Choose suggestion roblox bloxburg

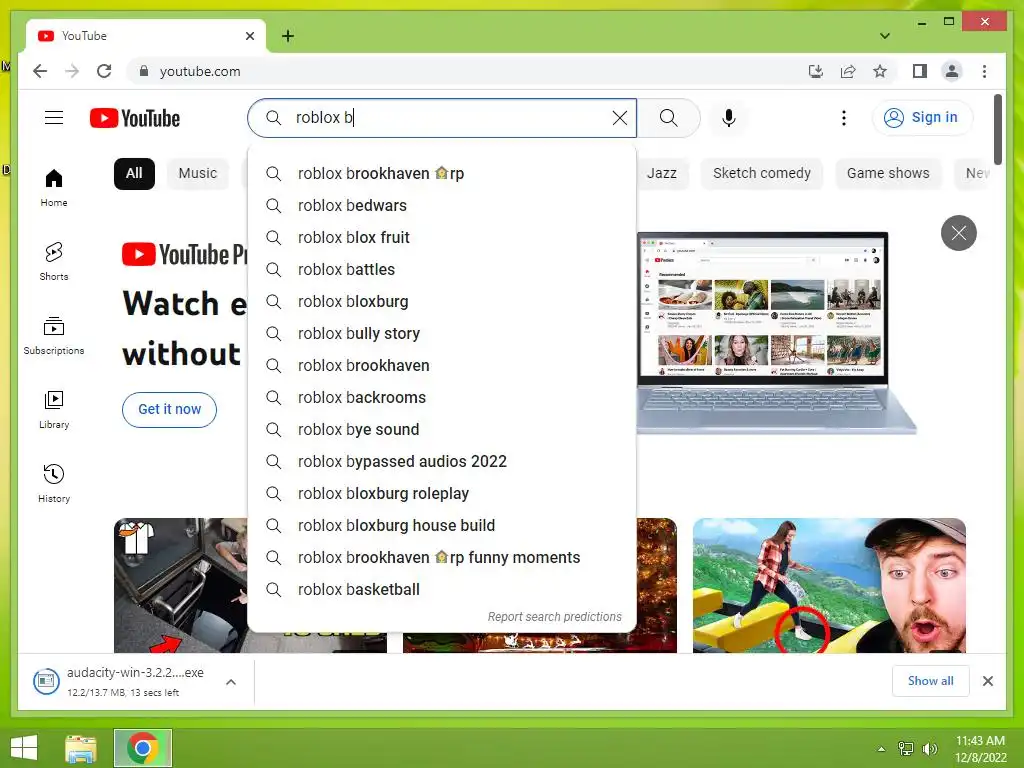[442, 302]
